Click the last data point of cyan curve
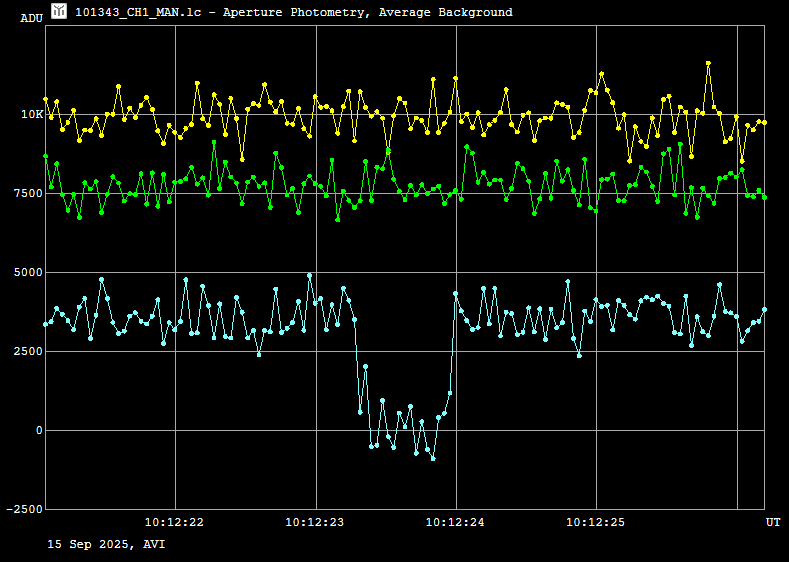The height and width of the screenshot is (562, 789). (x=765, y=310)
